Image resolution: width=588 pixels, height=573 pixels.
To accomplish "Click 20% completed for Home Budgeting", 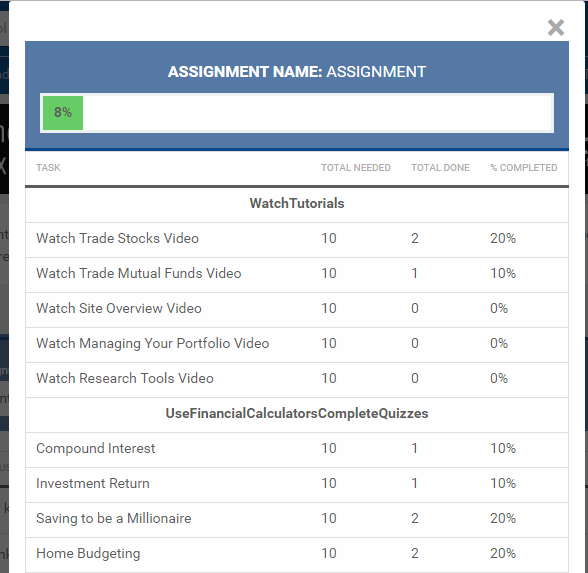I will point(503,554).
